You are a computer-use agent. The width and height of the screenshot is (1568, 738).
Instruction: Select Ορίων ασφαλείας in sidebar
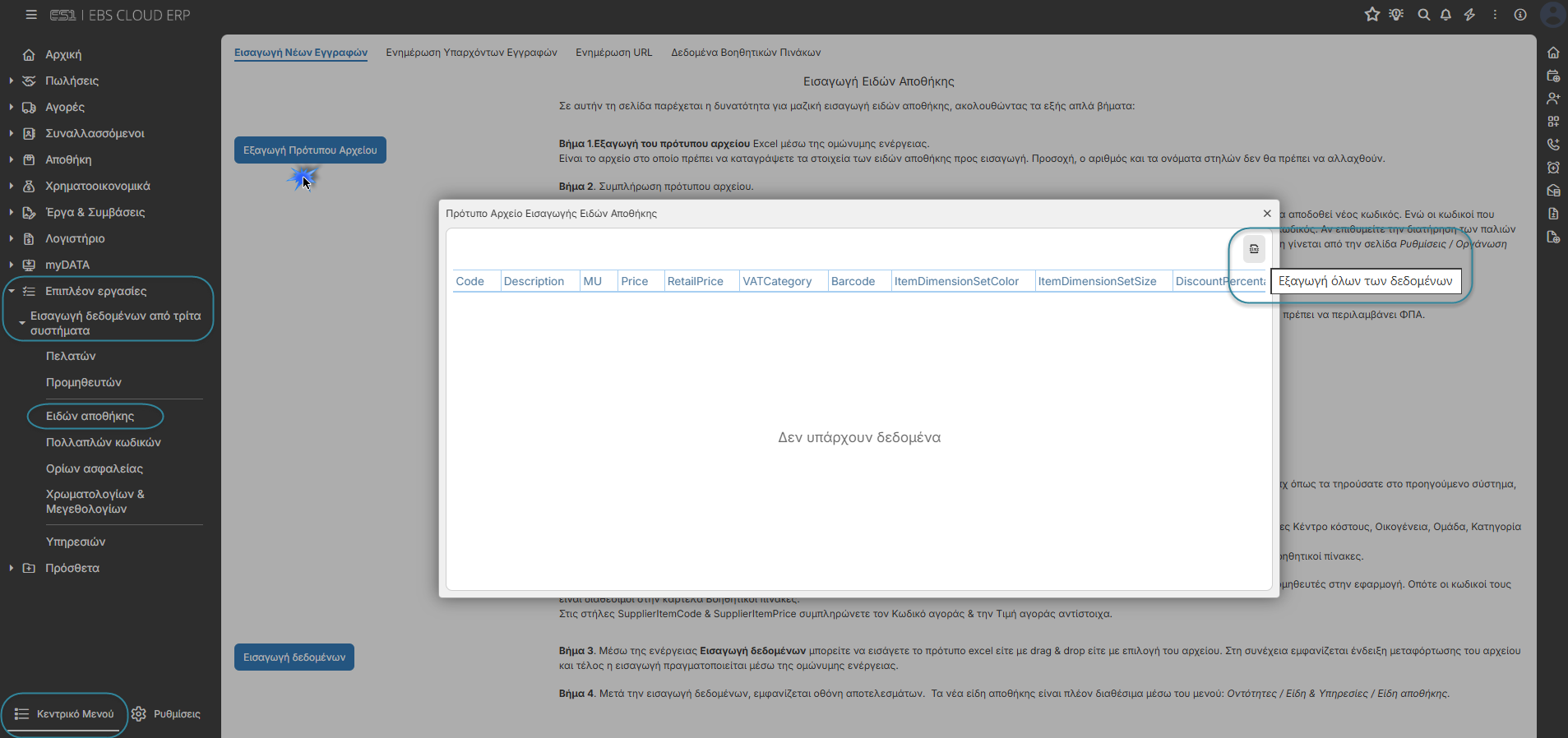tap(95, 468)
